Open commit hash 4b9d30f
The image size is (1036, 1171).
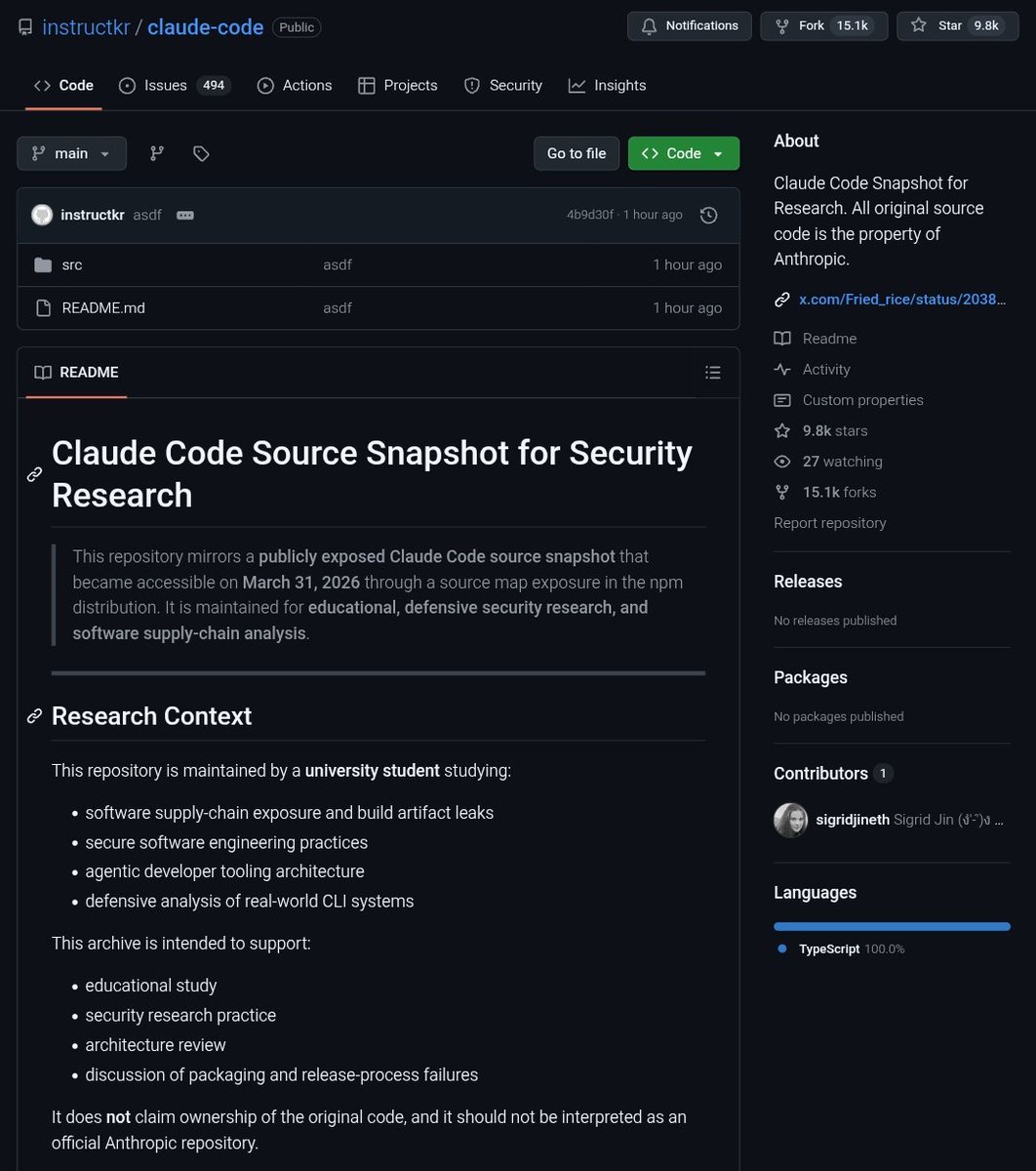(590, 215)
